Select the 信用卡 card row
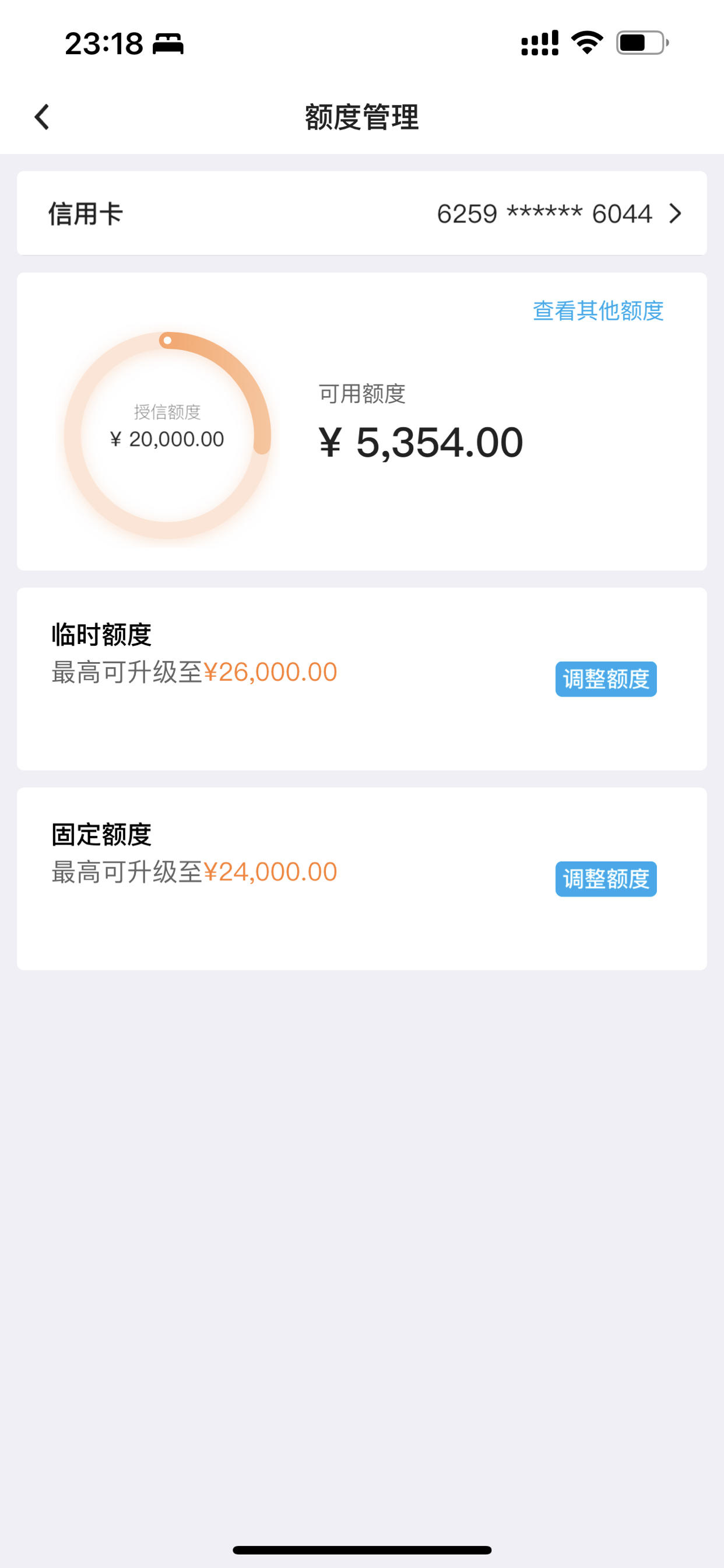The width and height of the screenshot is (724, 1568). 362,213
